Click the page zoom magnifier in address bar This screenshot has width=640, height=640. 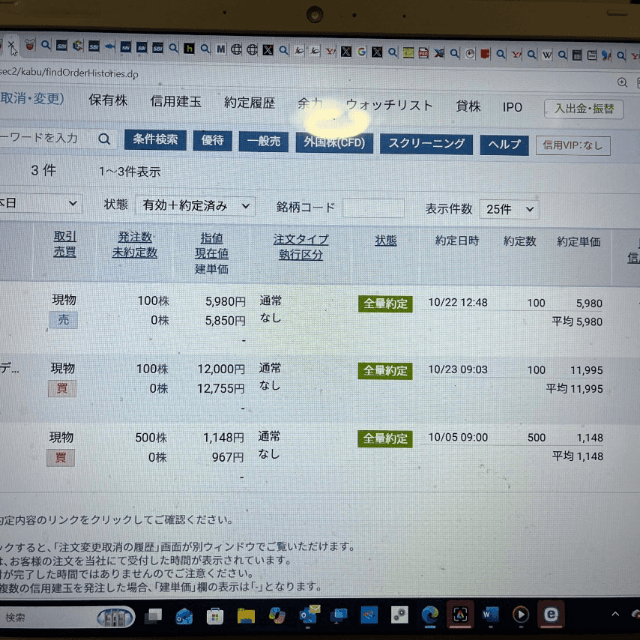click(622, 82)
